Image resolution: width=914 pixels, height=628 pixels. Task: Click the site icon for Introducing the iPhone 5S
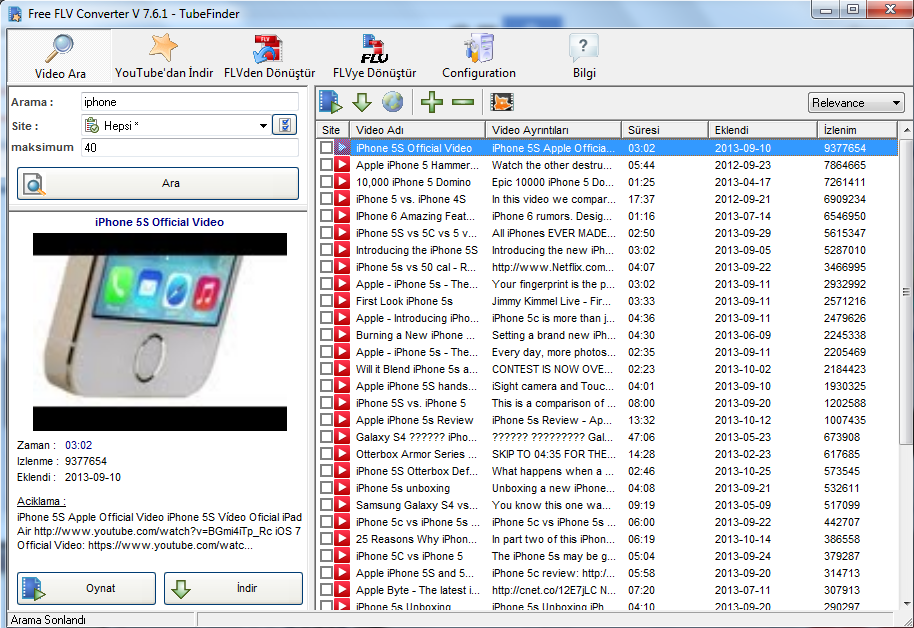pyautogui.click(x=342, y=250)
